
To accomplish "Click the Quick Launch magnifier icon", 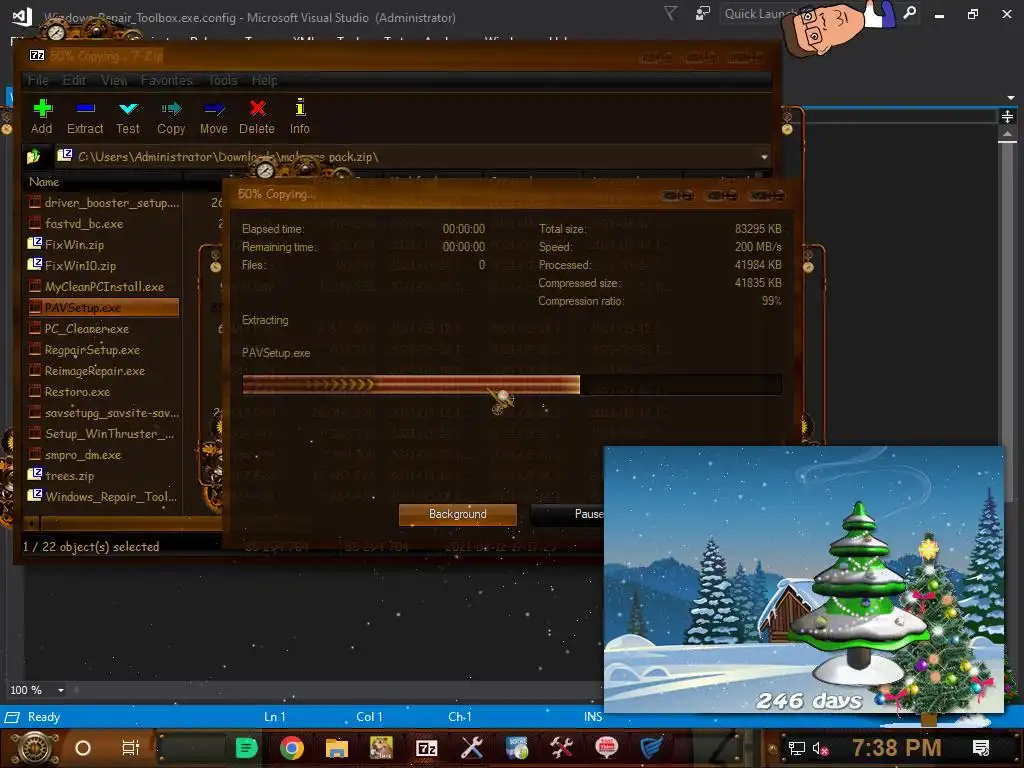I will pos(910,13).
